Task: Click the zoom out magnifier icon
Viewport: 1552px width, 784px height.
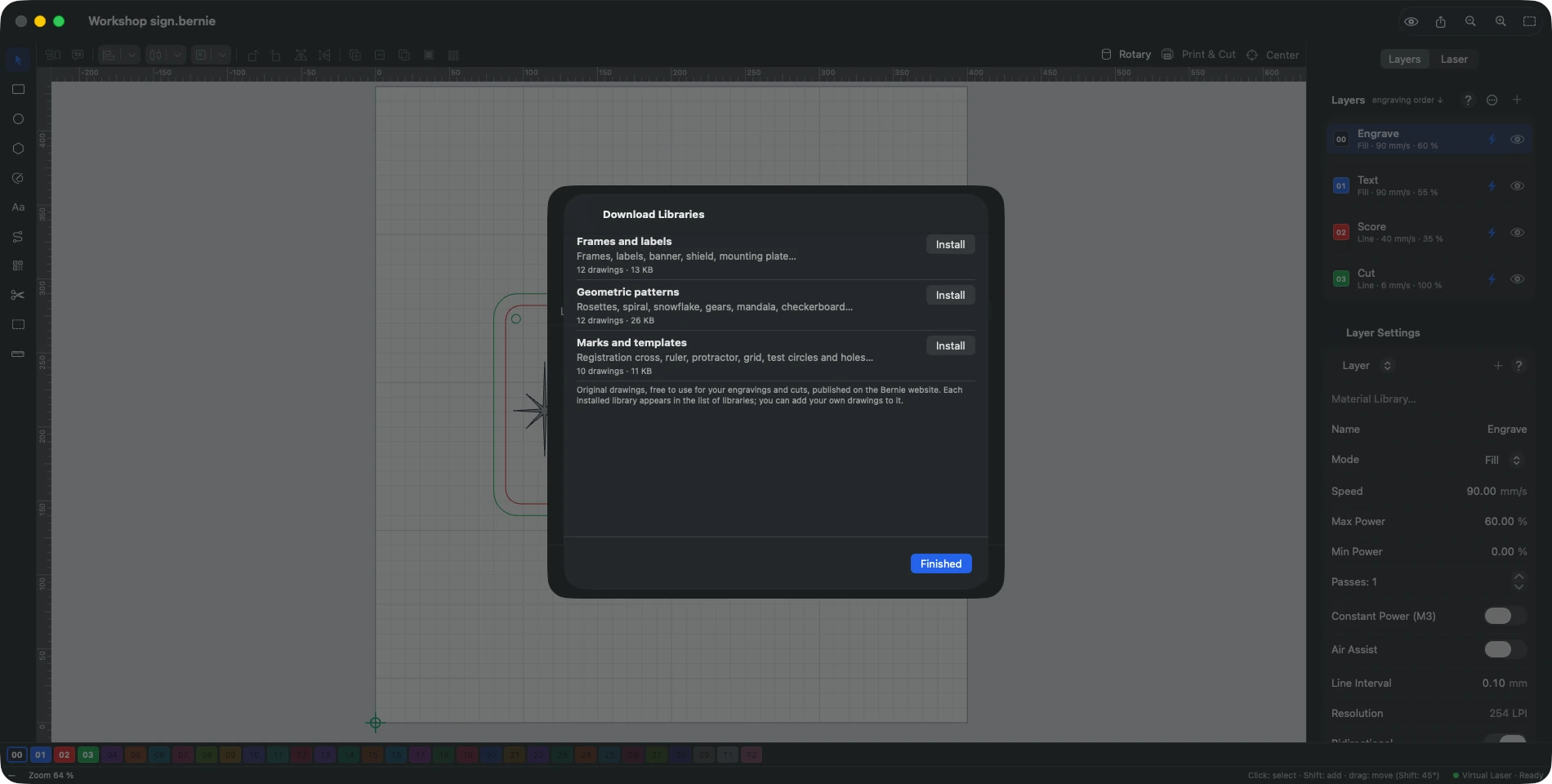Action: 1470,21
